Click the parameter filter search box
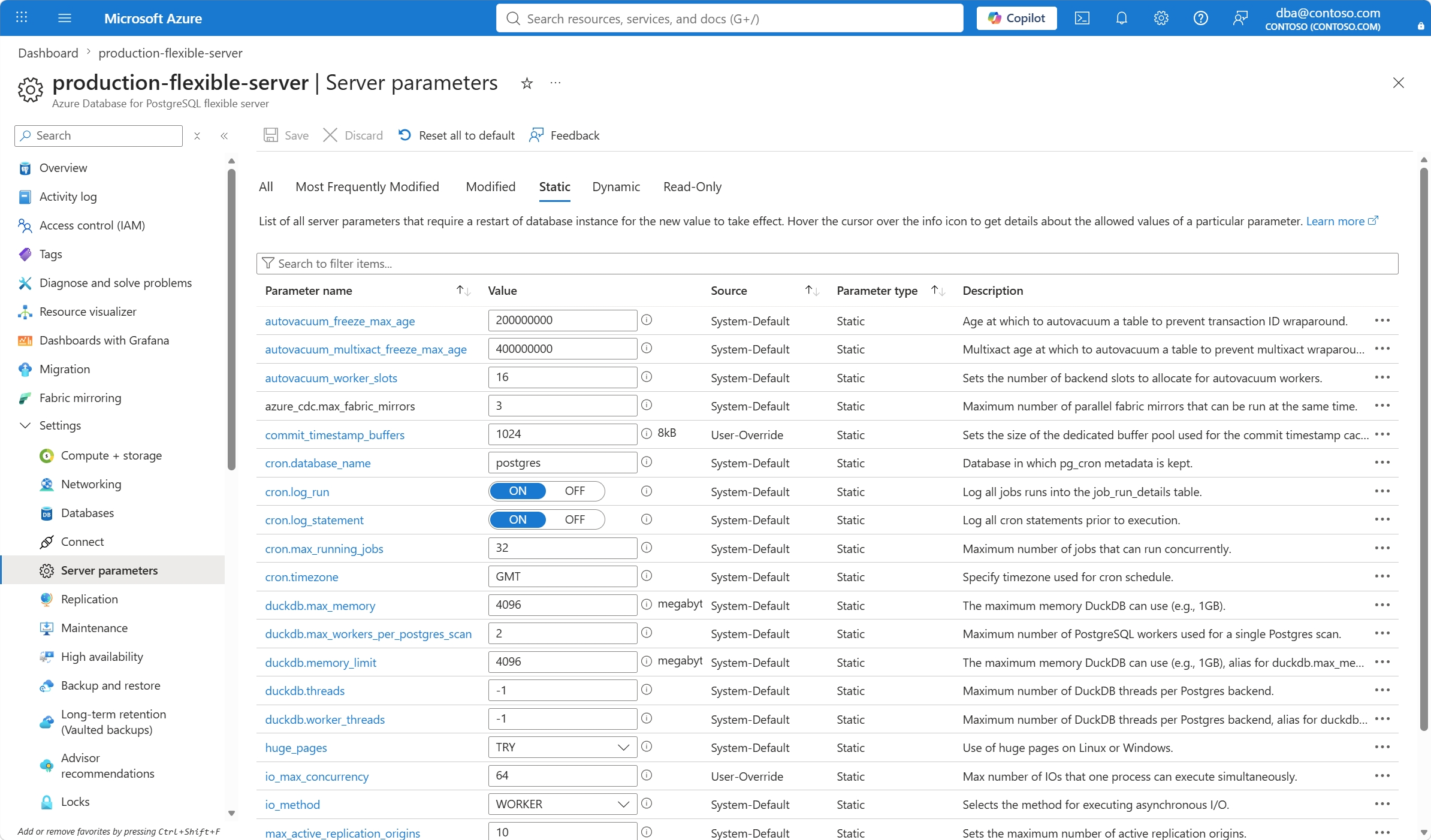 click(x=827, y=264)
